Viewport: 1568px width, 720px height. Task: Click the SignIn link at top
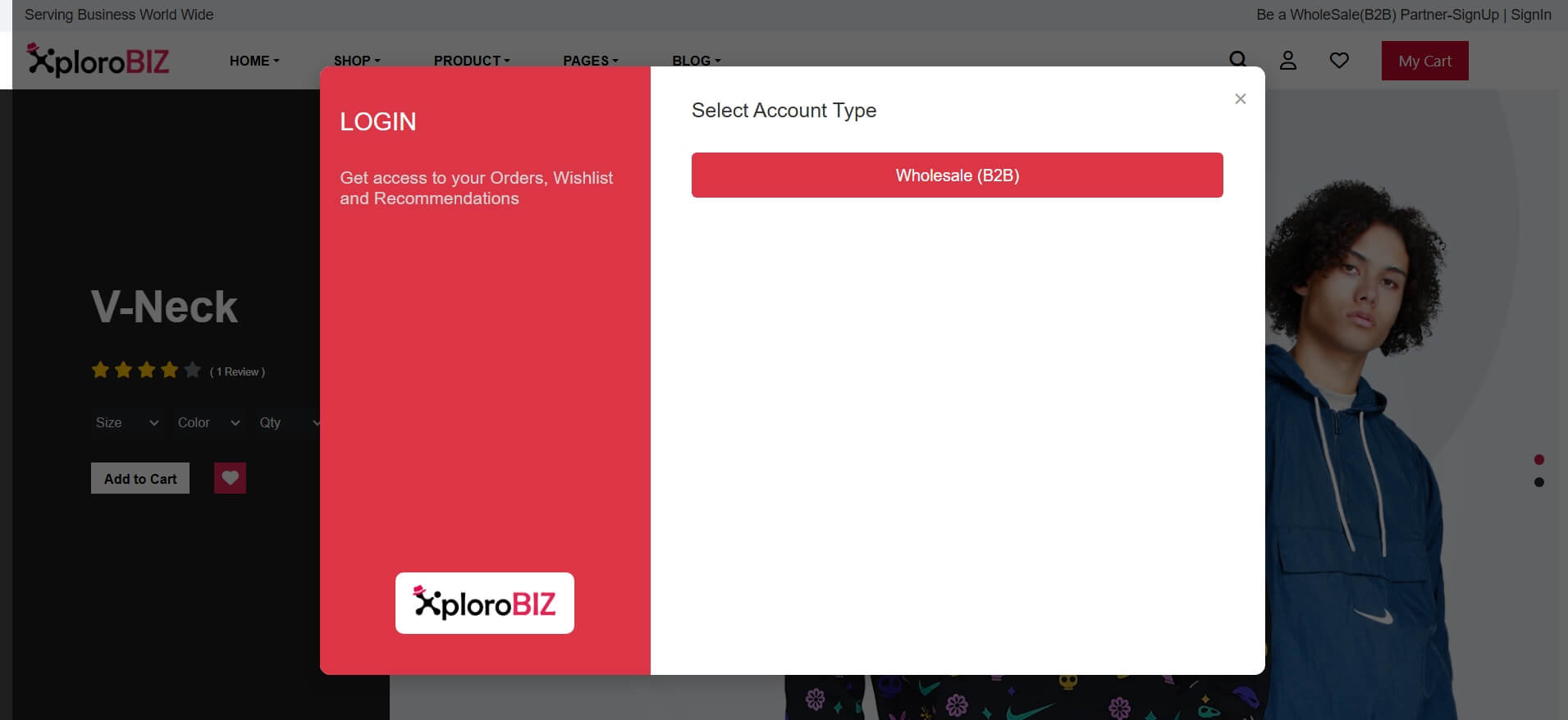tap(1530, 15)
